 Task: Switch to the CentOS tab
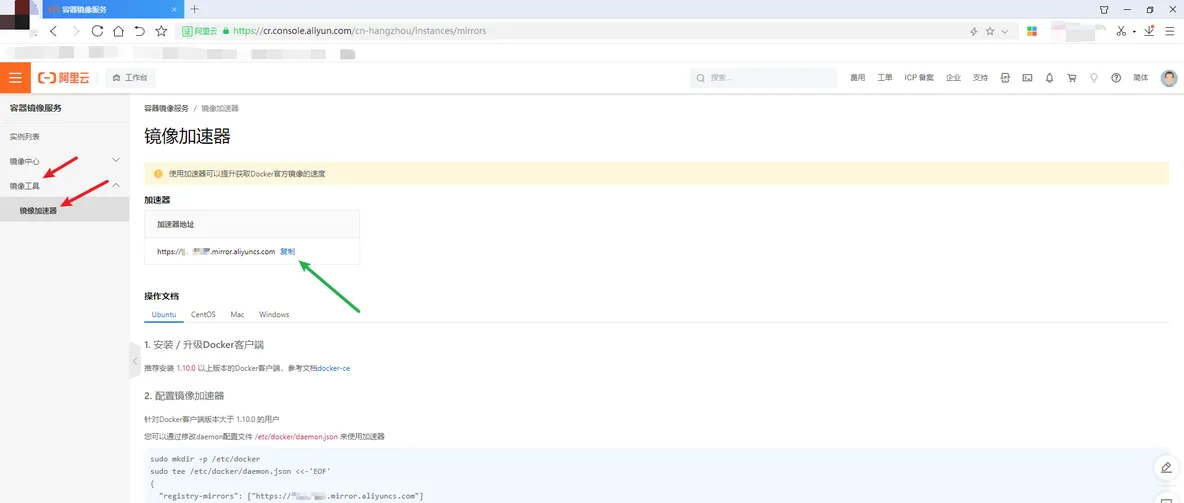tap(203, 314)
